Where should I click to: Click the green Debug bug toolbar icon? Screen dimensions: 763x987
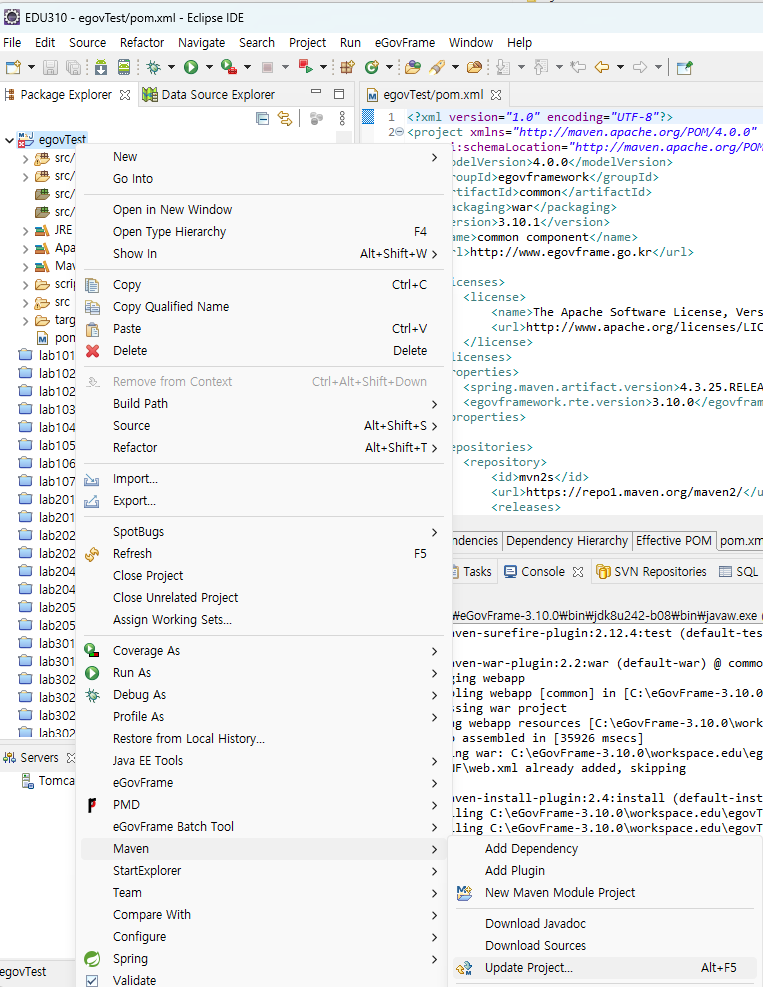pyautogui.click(x=154, y=67)
